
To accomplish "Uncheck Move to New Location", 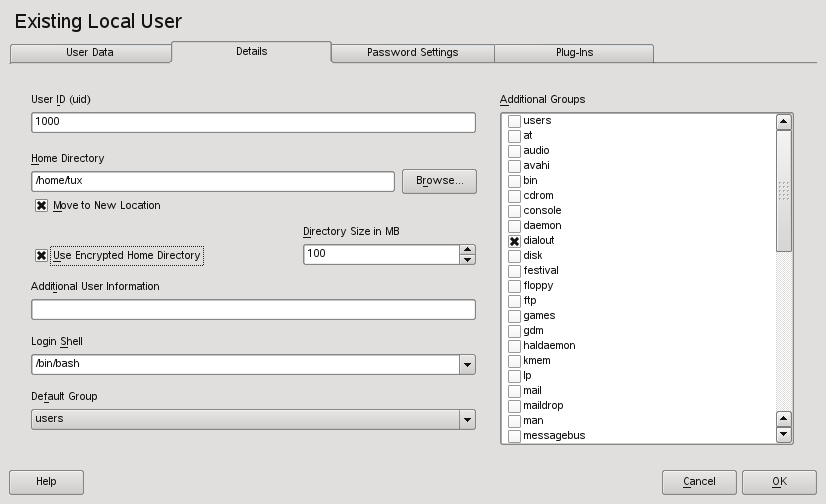I will coord(41,205).
